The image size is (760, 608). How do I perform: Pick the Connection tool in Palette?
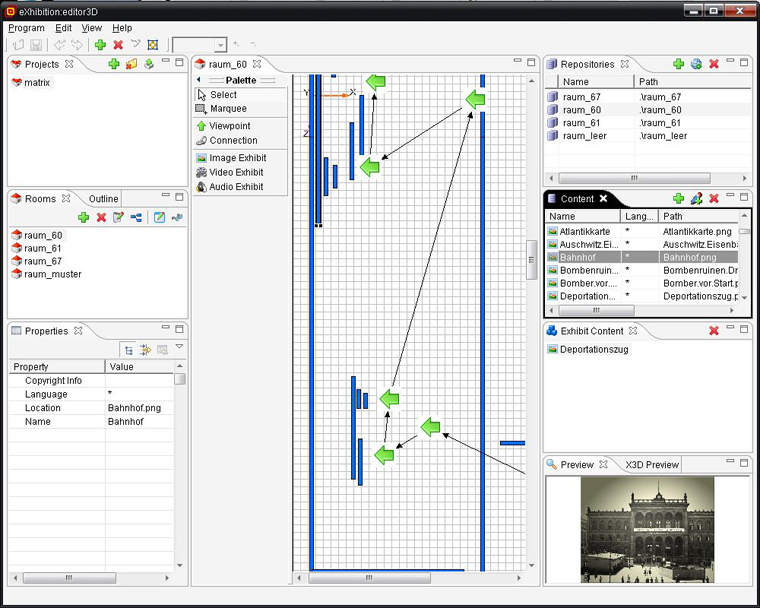(241, 141)
